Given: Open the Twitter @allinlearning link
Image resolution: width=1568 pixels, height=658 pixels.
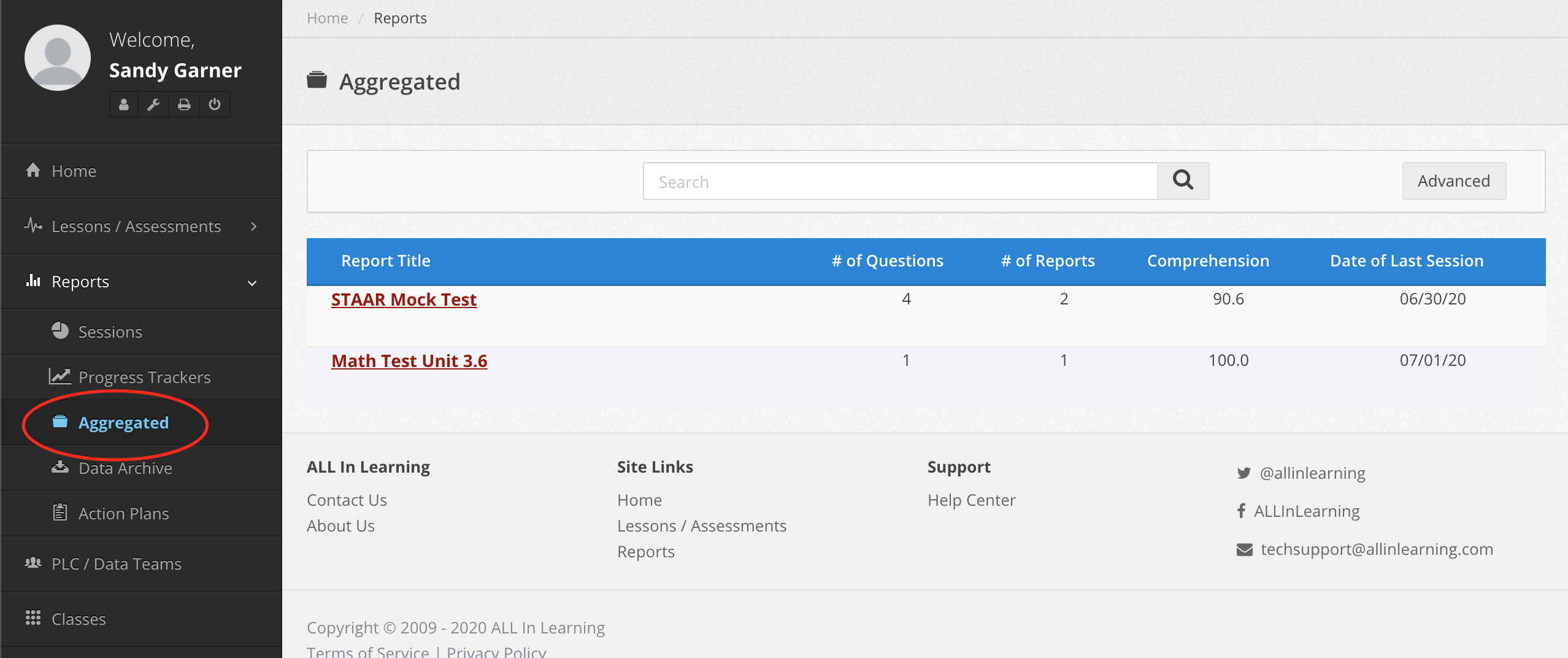Looking at the screenshot, I should point(1312,473).
